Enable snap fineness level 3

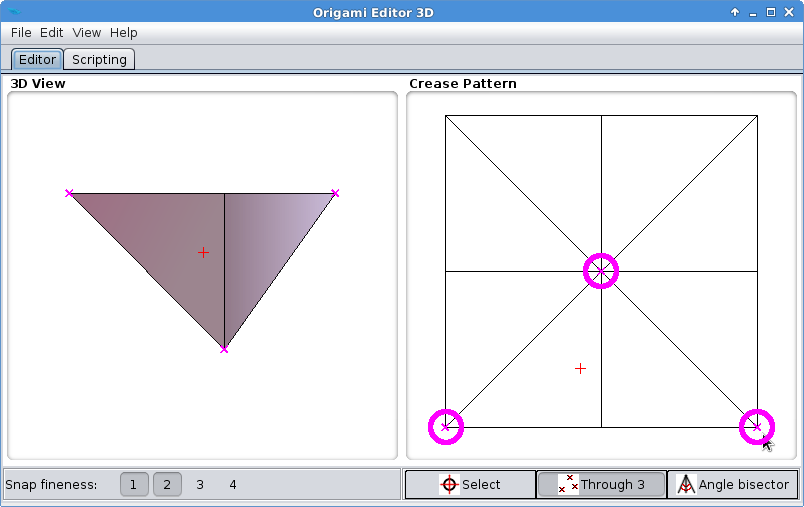(200, 485)
